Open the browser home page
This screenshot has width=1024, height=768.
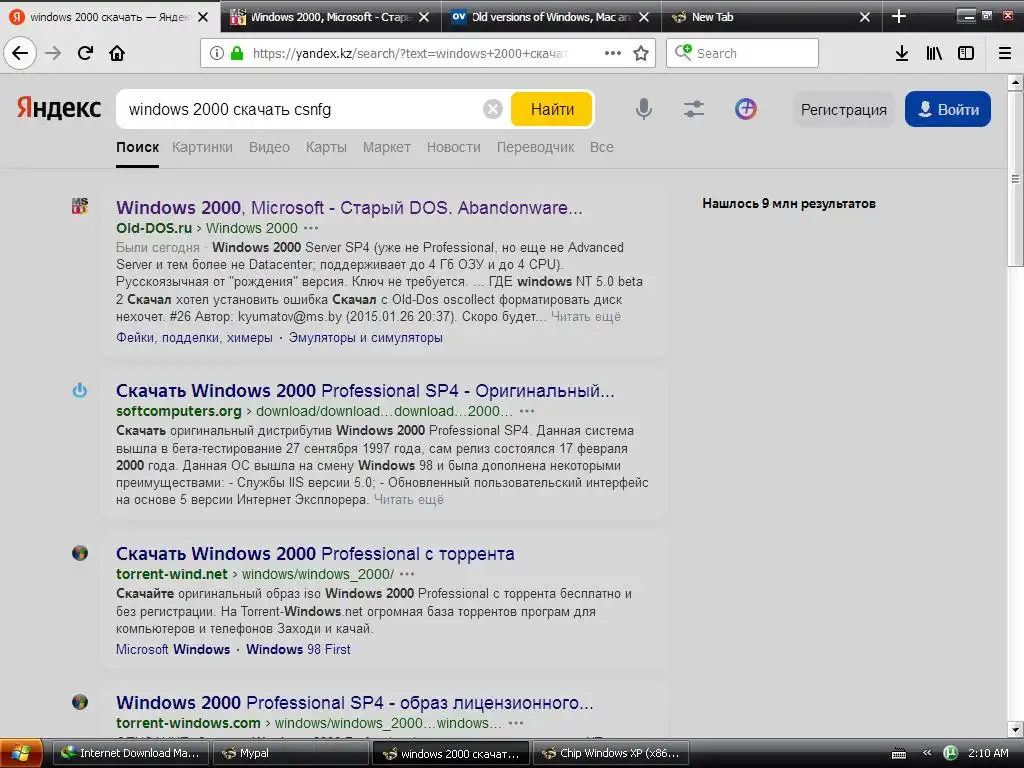[117, 53]
